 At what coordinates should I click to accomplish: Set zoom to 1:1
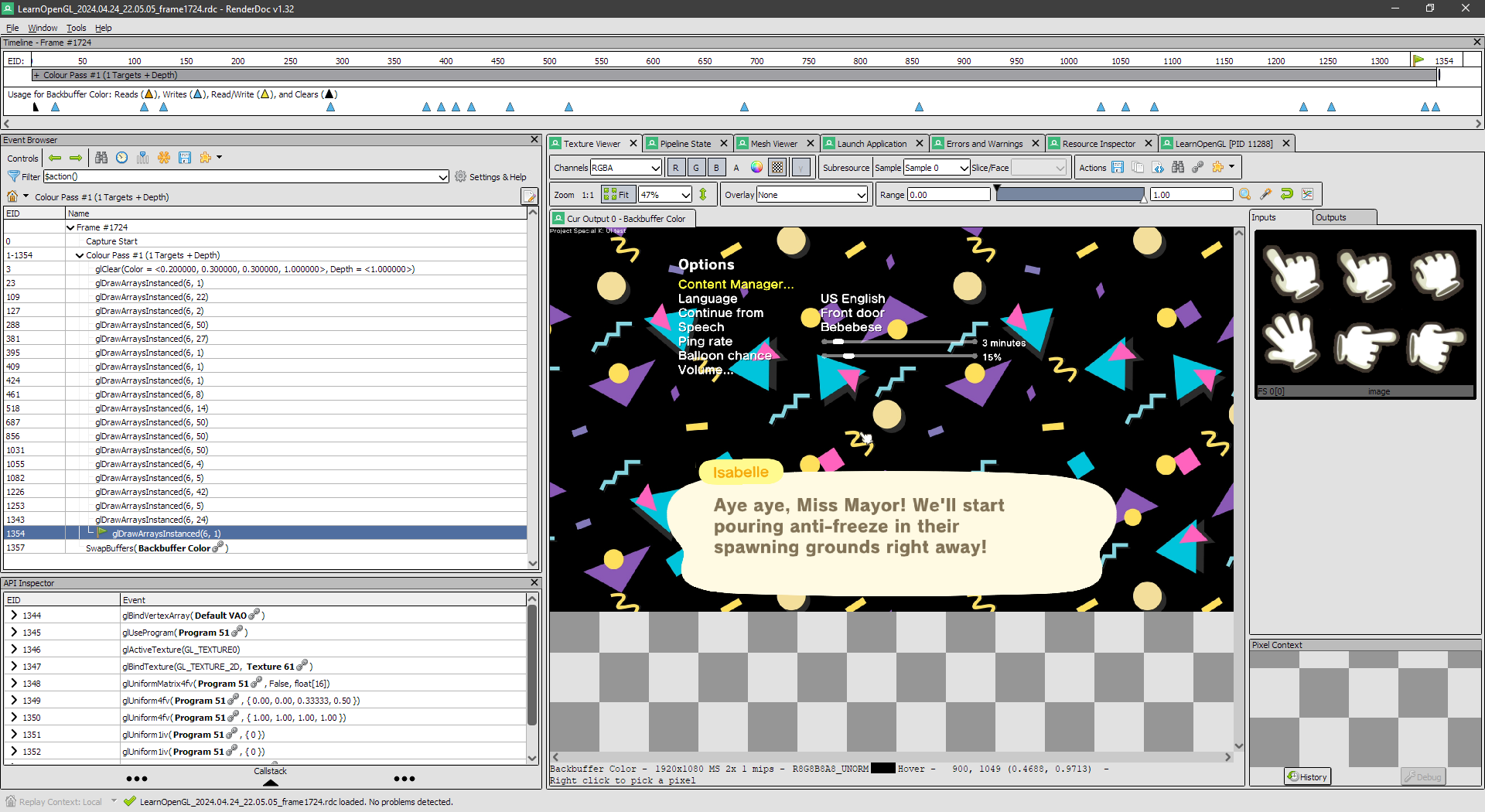point(588,195)
